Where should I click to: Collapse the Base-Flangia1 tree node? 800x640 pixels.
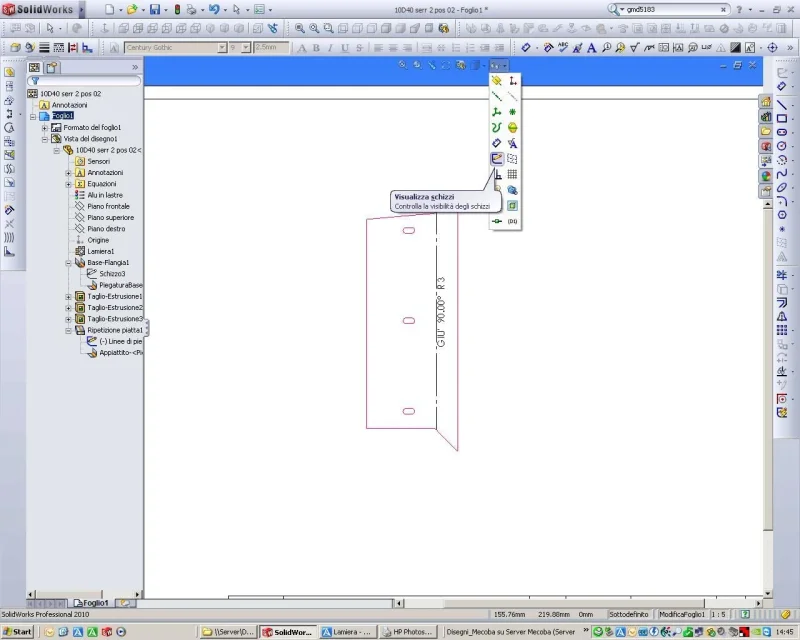pos(68,262)
